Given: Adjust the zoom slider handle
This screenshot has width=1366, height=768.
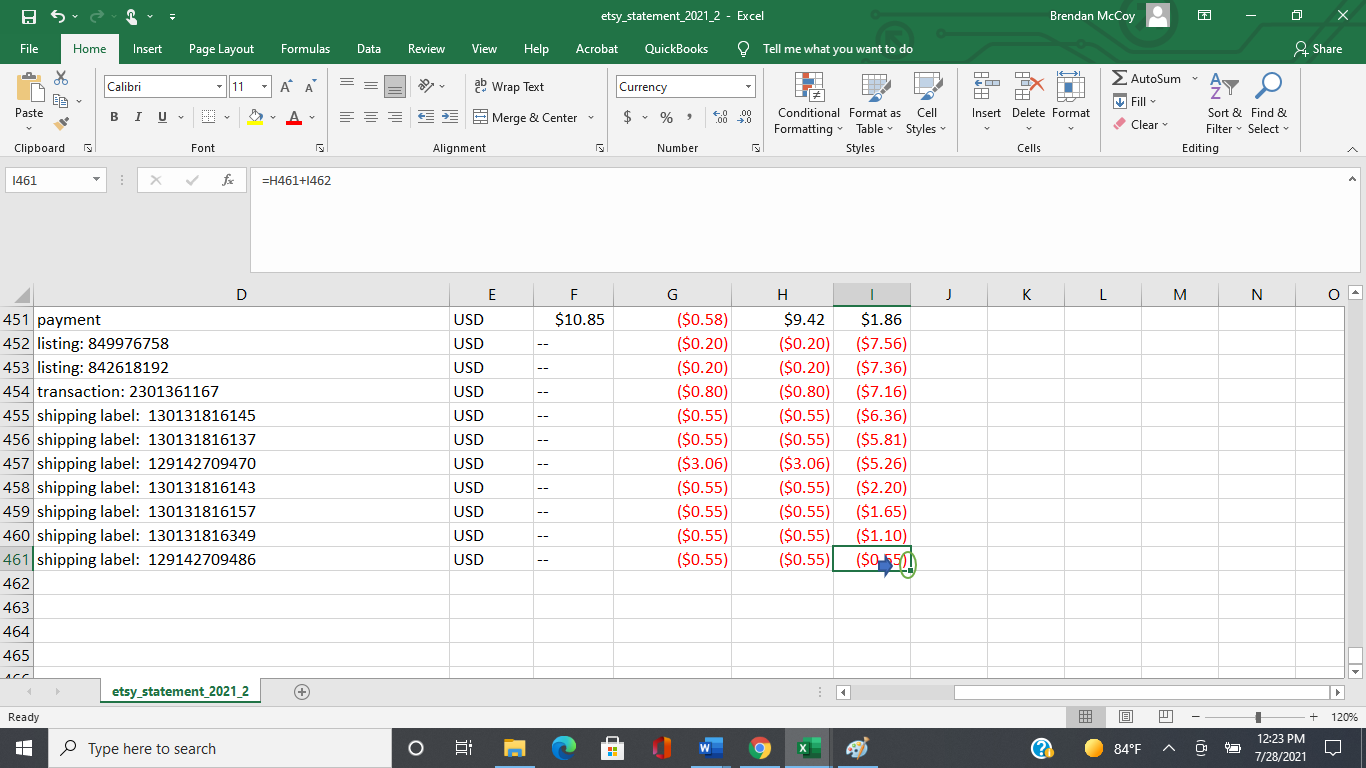Looking at the screenshot, I should point(1258,717).
